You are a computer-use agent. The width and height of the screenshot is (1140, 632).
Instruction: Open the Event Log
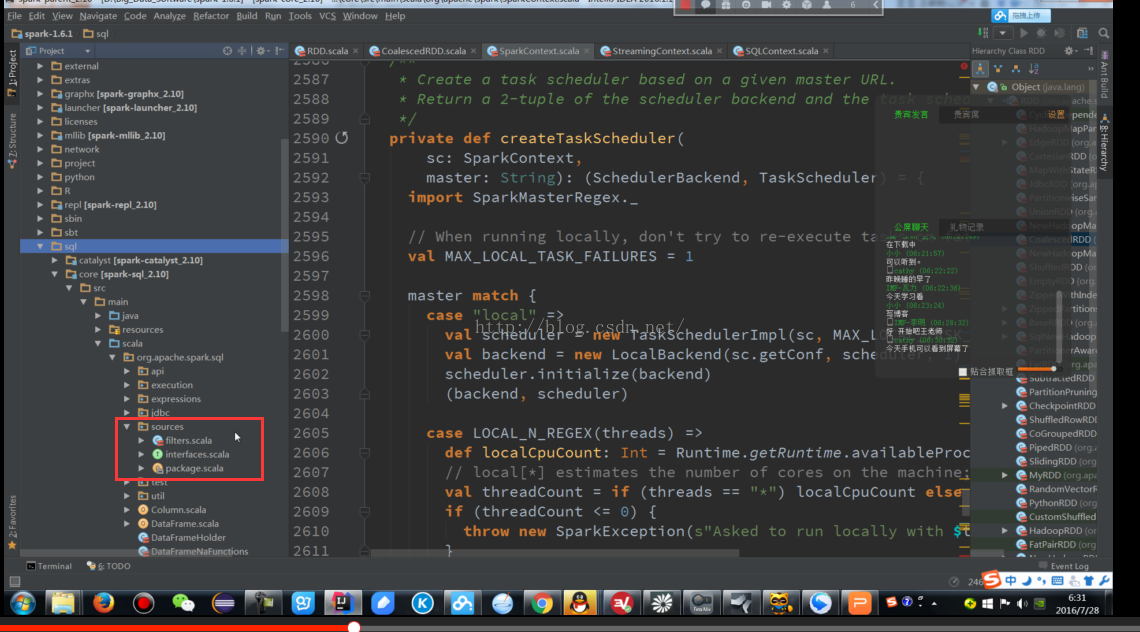click(1064, 566)
